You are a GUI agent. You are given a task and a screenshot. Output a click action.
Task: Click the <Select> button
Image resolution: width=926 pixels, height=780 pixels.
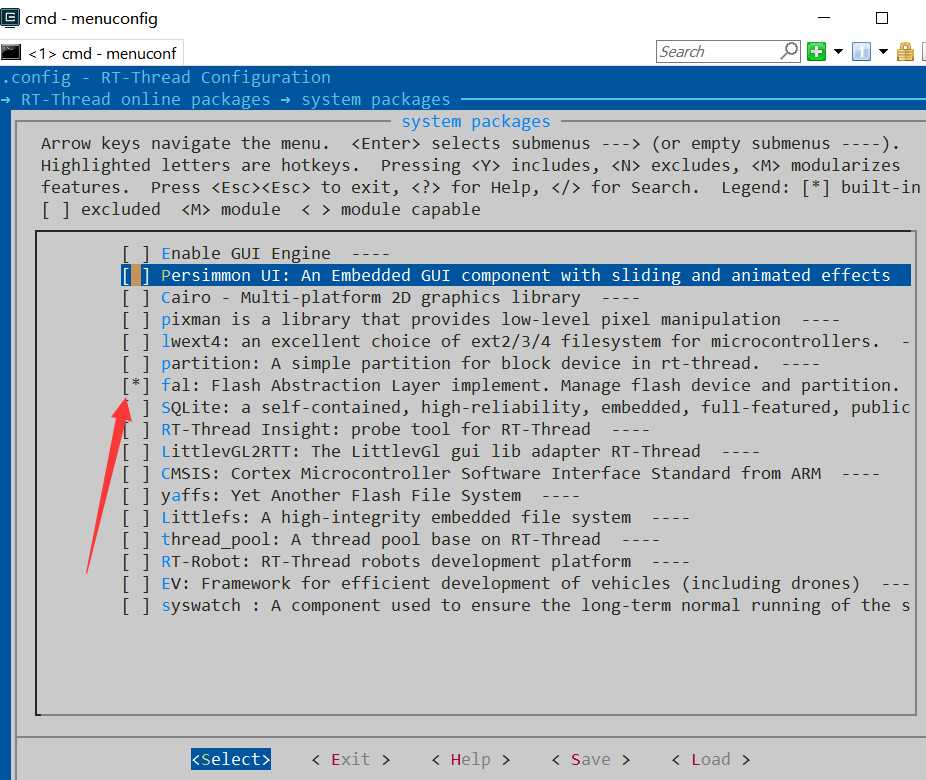(x=231, y=759)
